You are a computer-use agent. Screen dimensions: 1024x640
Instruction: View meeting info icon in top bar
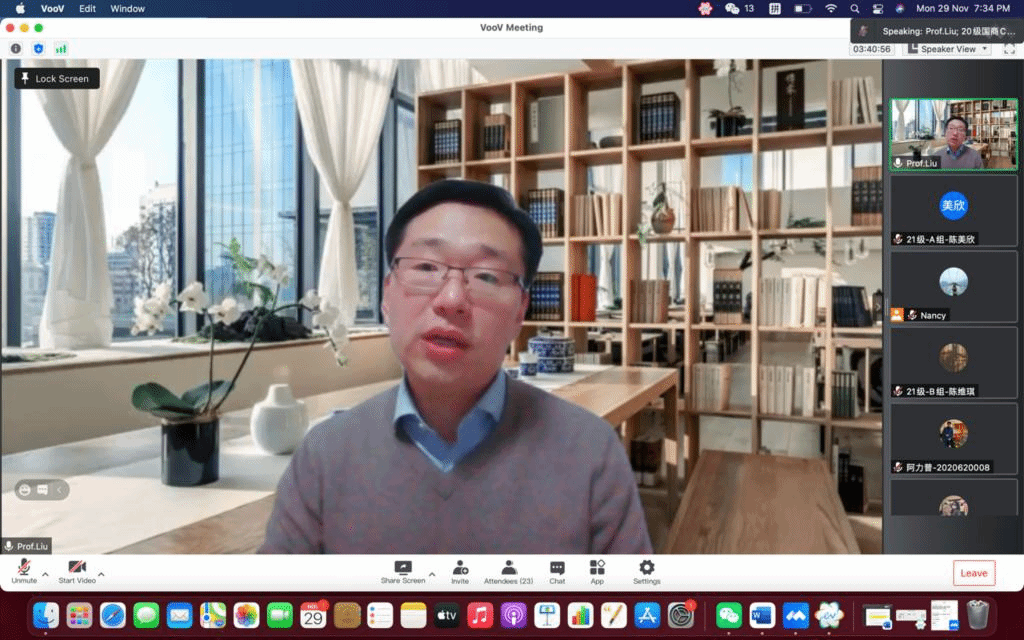16,48
